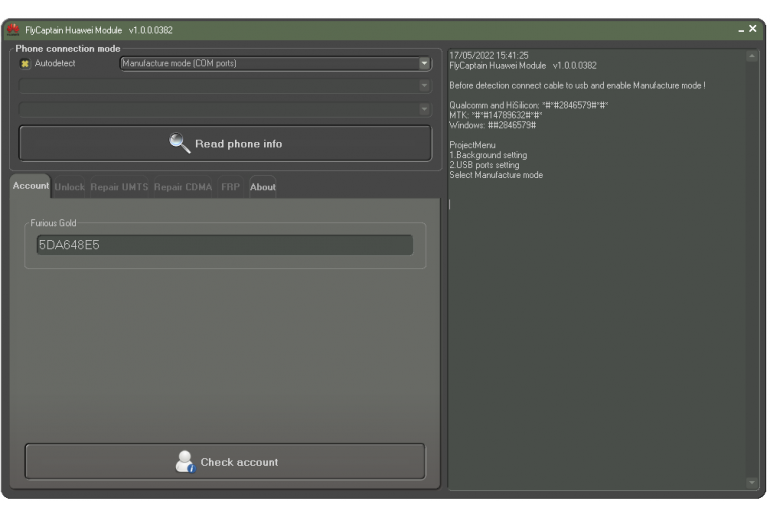Click the MTK code line in log
The image size is (770, 518).
495,115
